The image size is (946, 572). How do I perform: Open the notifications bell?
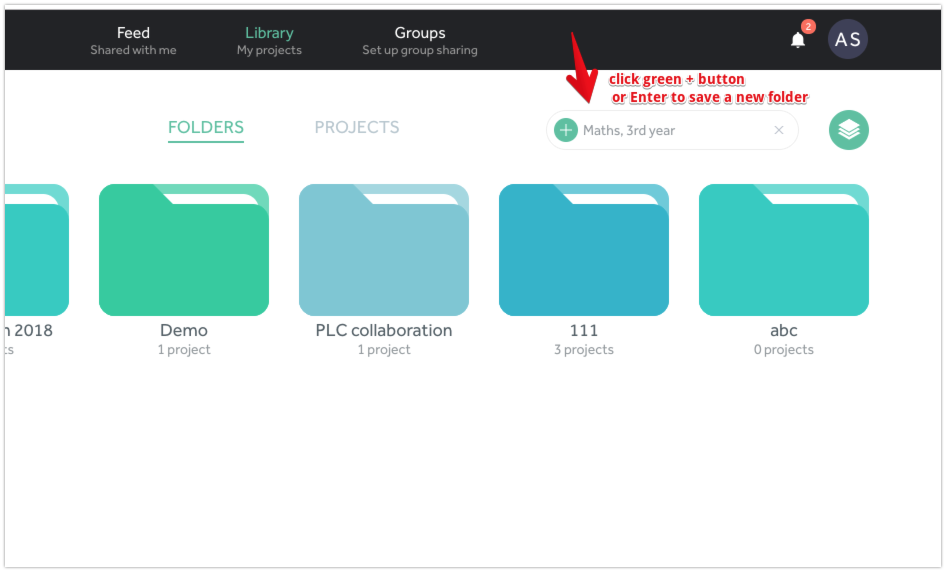tap(797, 40)
